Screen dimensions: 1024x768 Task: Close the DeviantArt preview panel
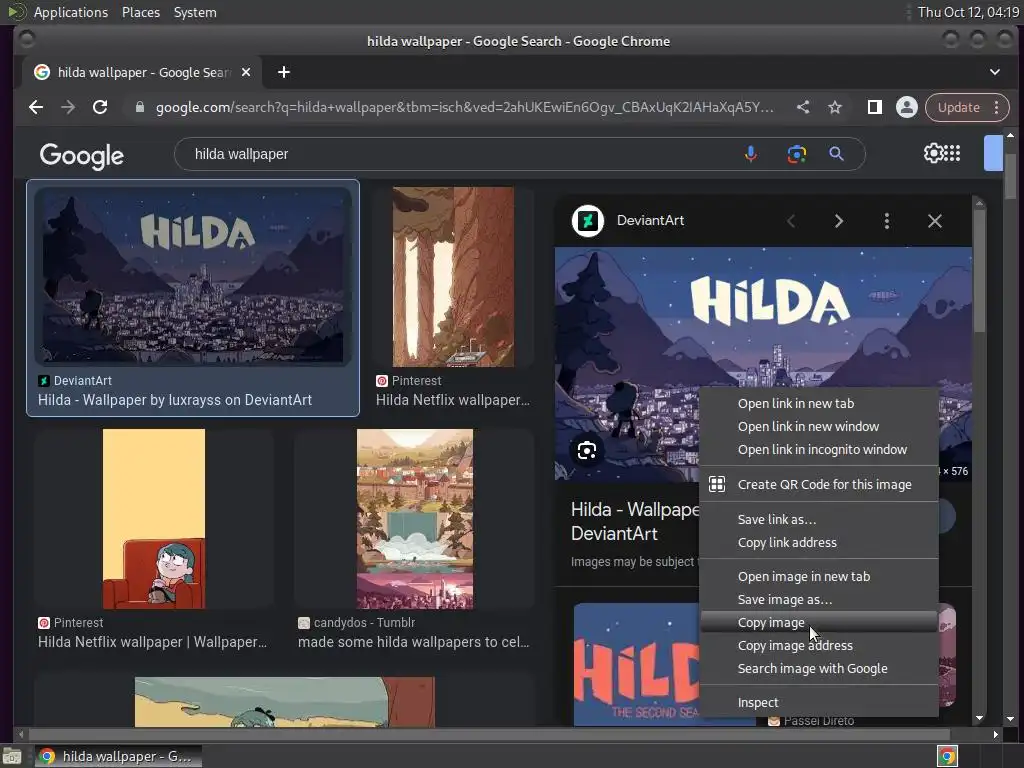935,221
